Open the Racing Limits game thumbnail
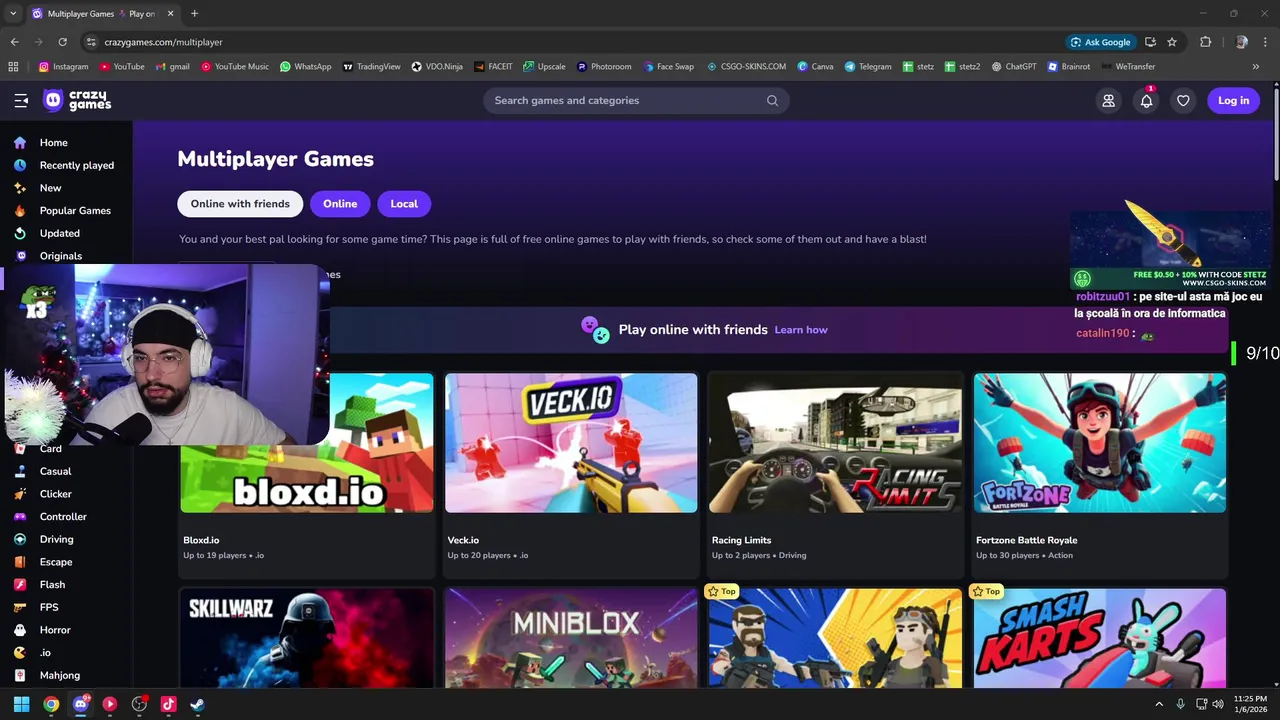The width and height of the screenshot is (1280, 720). coord(835,443)
